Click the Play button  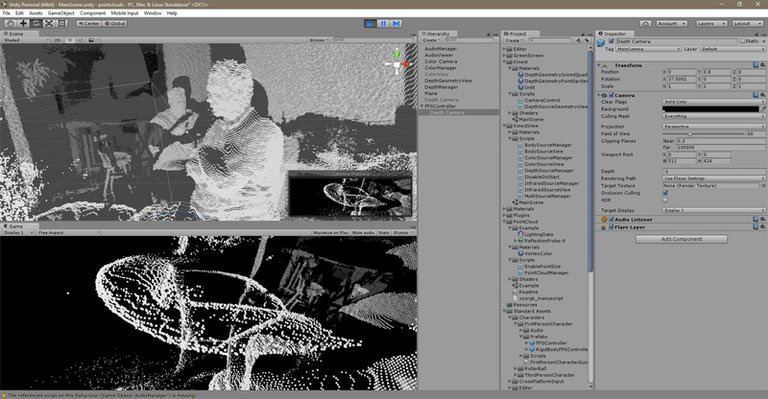click(x=370, y=23)
